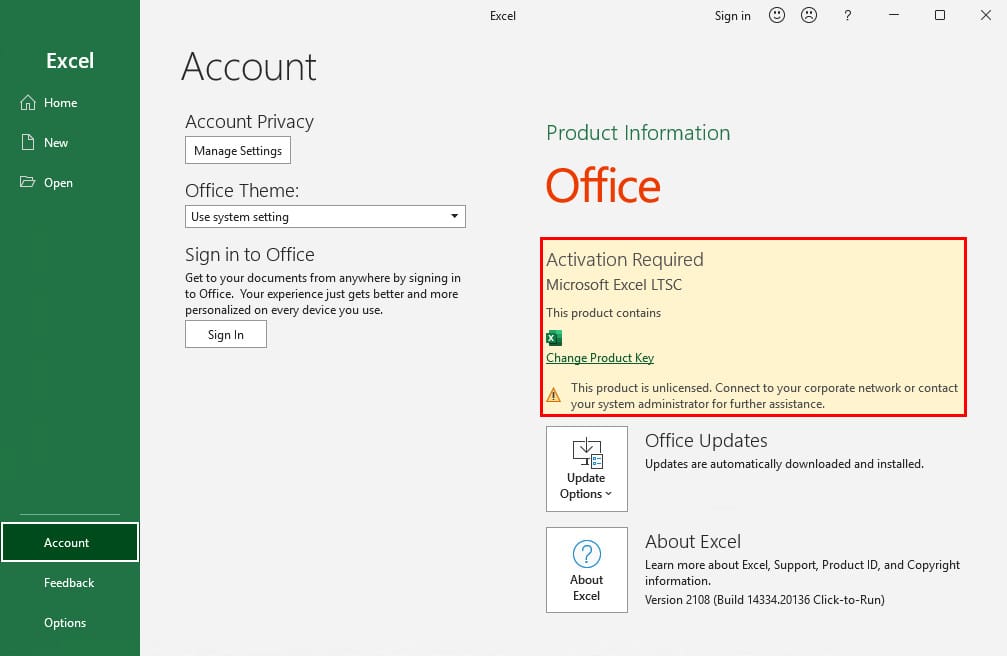Click the unlicensed product warning triangle icon
Viewport: 1007px width, 656px height.
coord(554,394)
